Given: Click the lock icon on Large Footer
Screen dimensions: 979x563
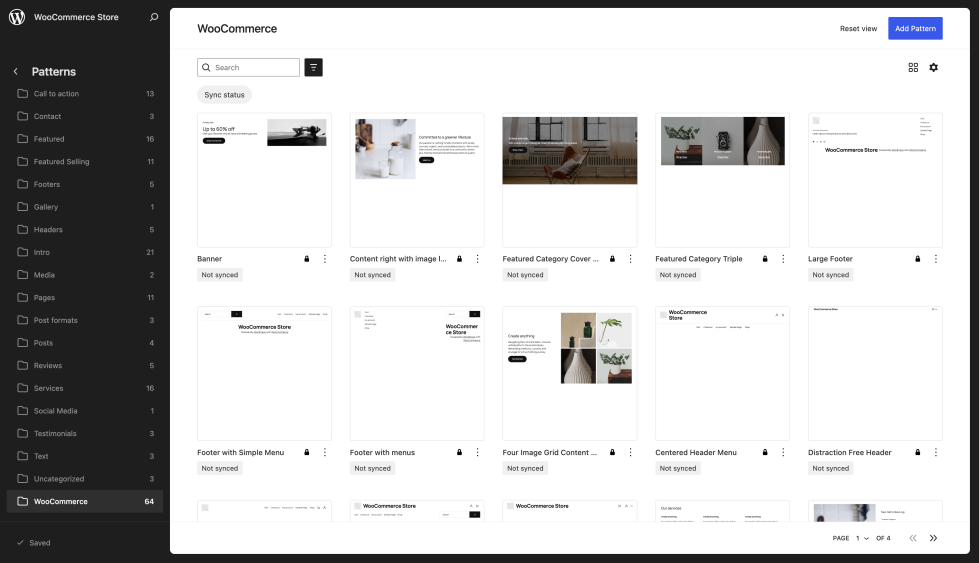Looking at the screenshot, I should pyautogui.click(x=917, y=258).
